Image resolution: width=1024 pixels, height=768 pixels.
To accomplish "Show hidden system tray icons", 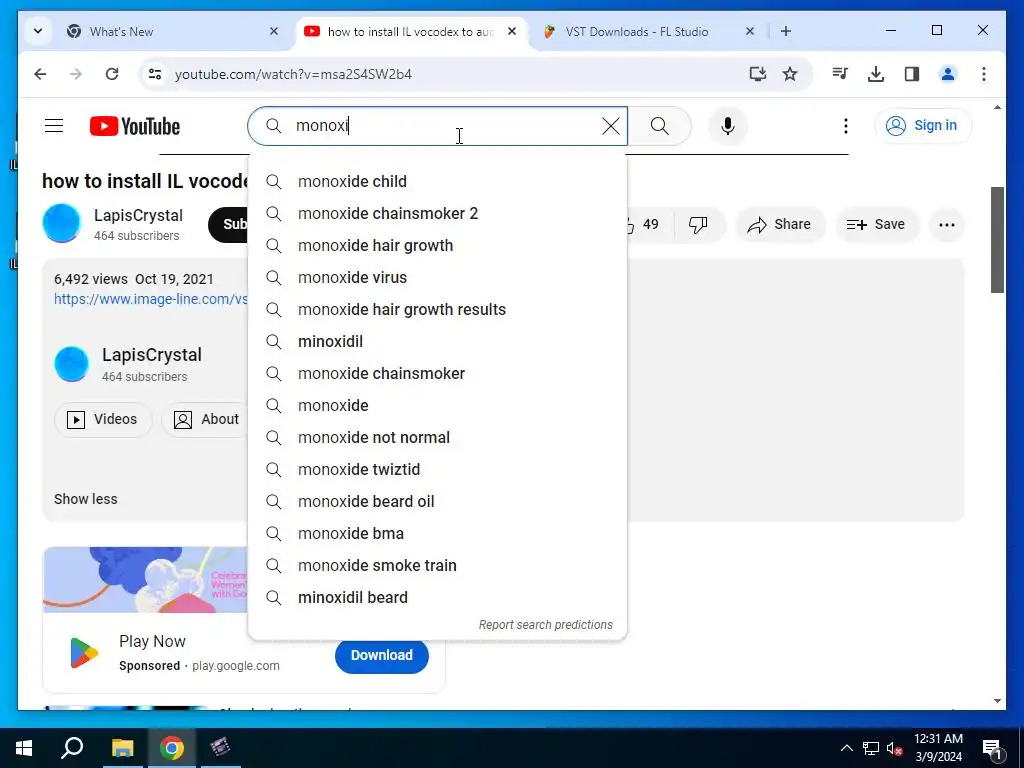I will click(x=846, y=748).
